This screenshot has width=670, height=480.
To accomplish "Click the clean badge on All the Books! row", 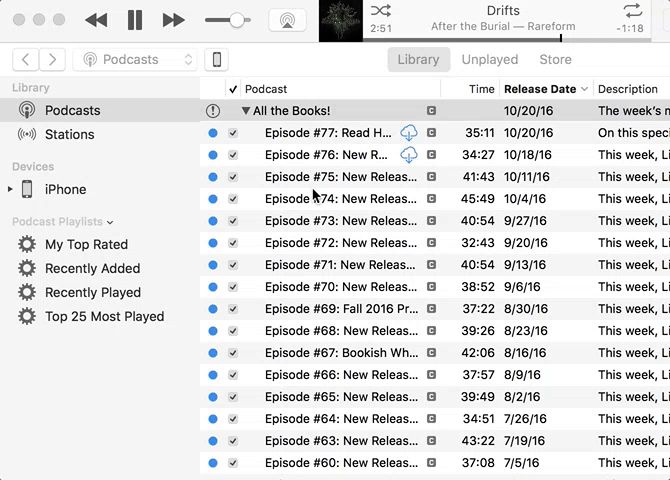I will 432,111.
